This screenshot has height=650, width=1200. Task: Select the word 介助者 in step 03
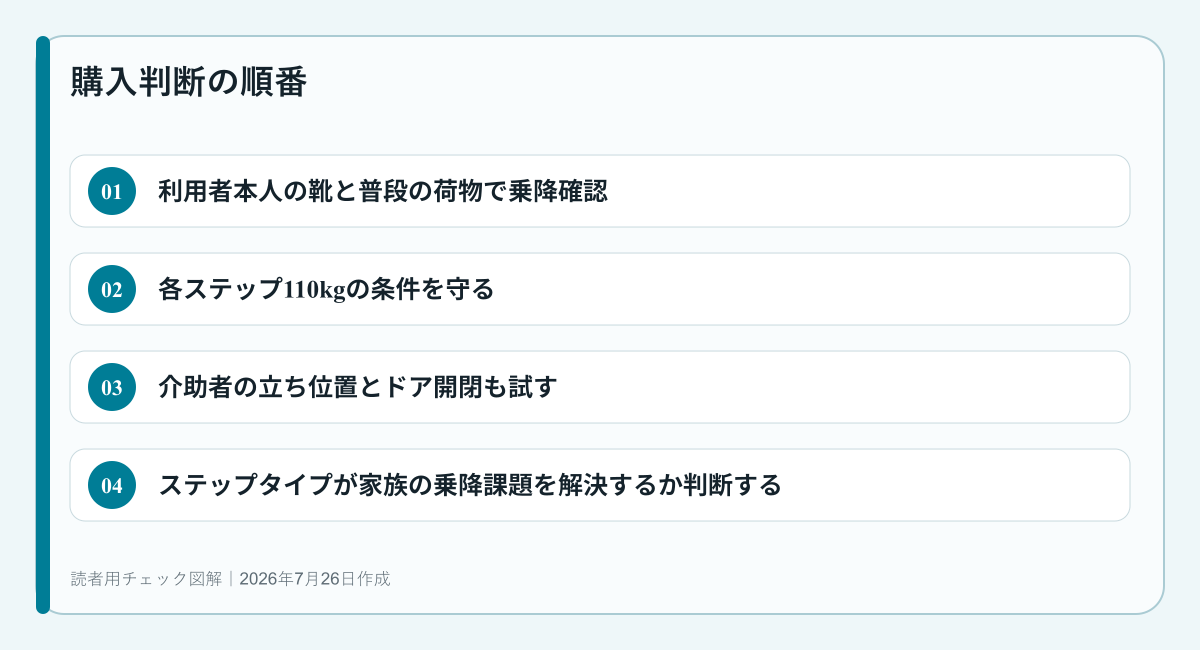(x=195, y=387)
